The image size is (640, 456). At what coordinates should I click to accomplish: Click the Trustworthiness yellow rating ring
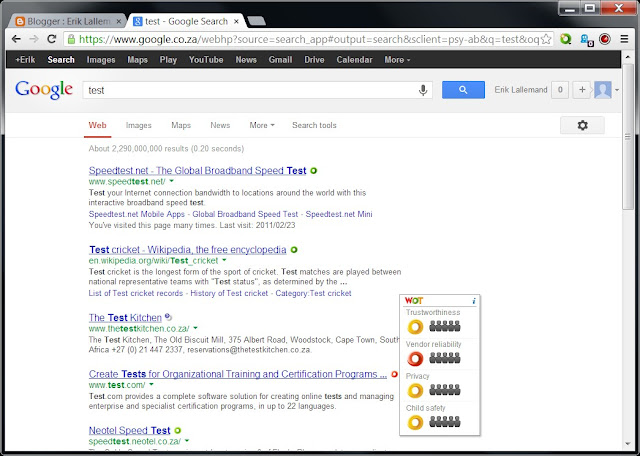(x=415, y=327)
